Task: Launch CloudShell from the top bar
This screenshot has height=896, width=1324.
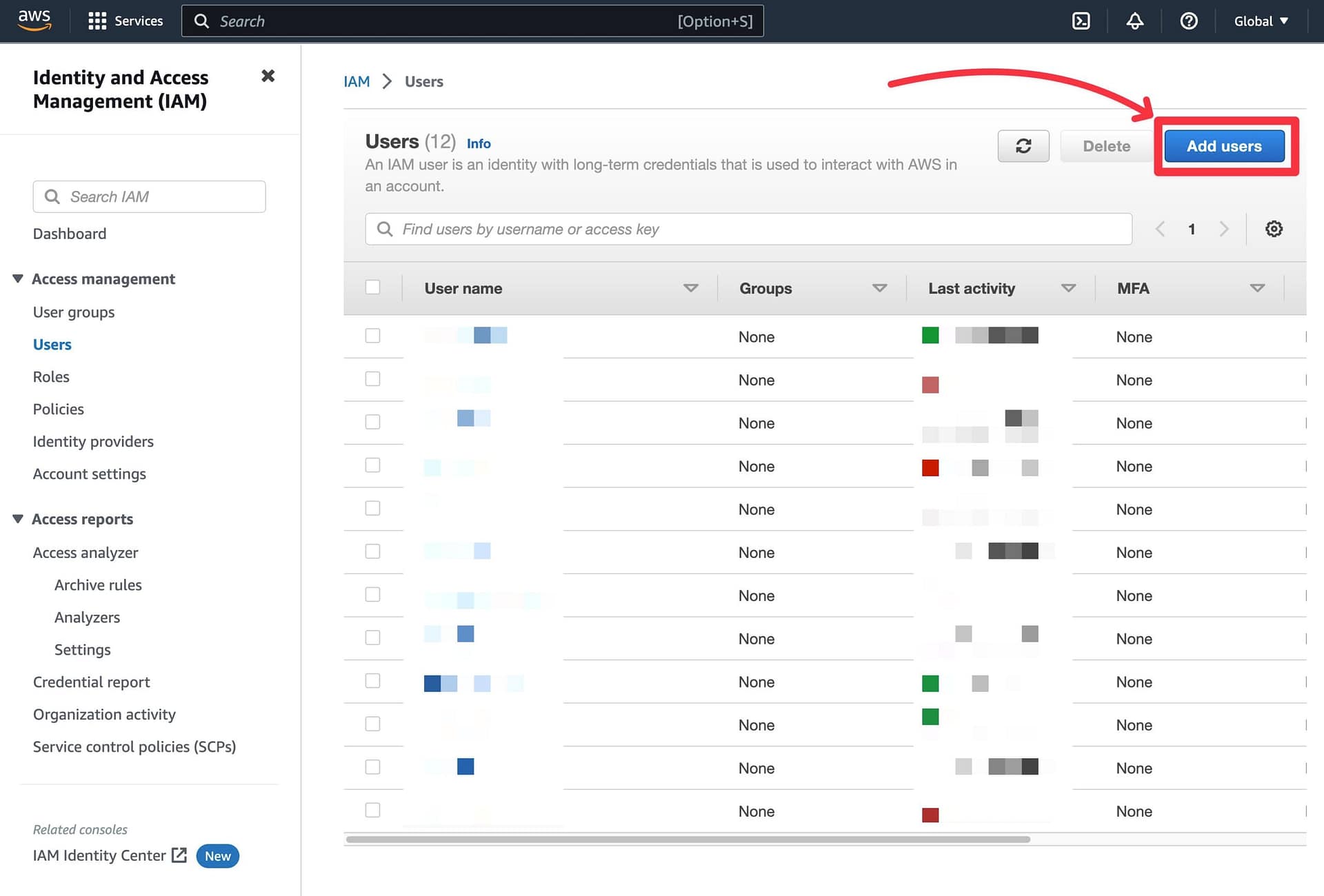Action: (x=1081, y=21)
